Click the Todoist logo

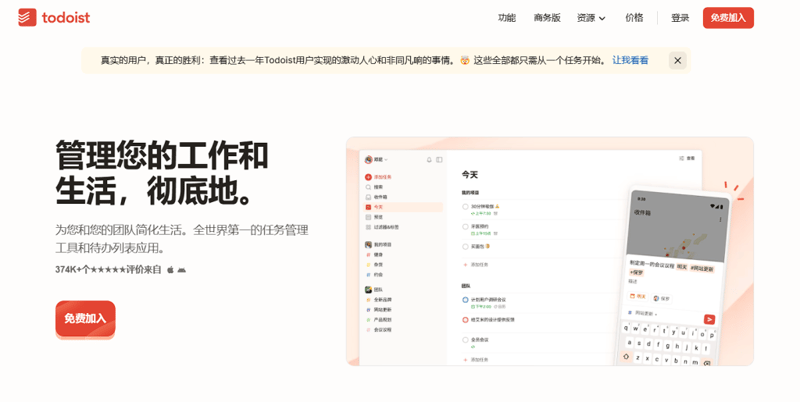click(x=54, y=17)
